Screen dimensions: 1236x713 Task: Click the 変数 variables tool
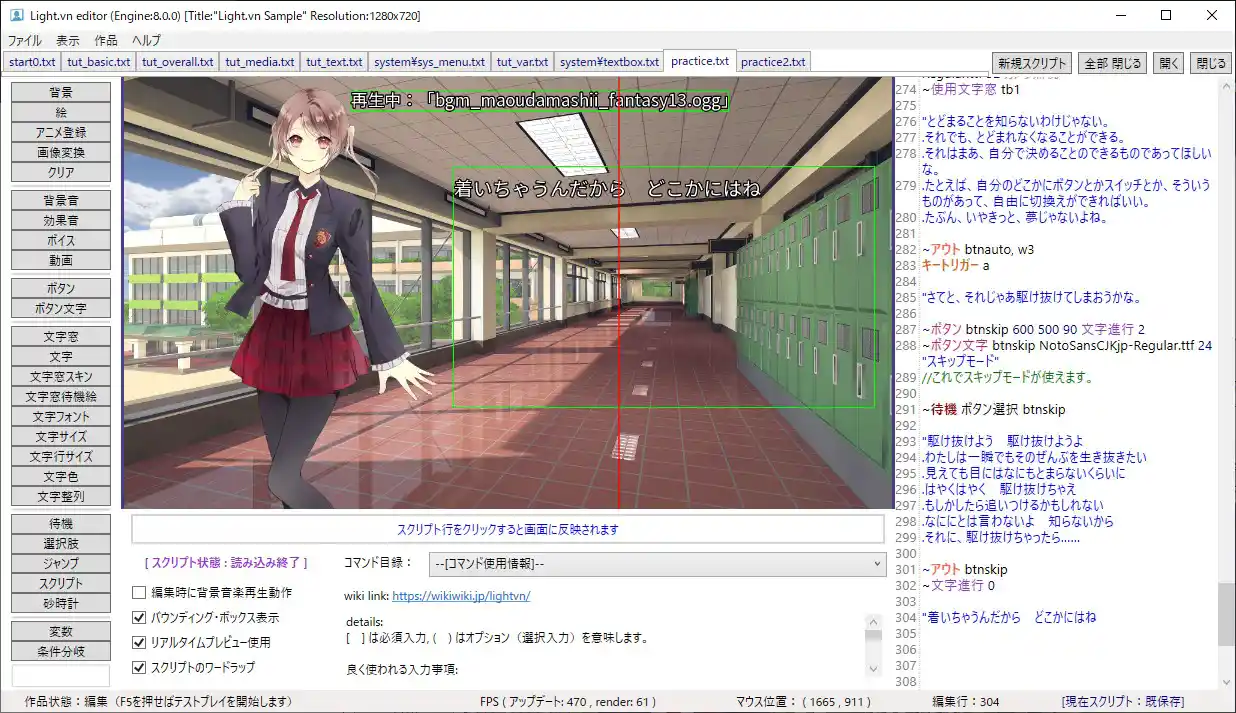[59, 631]
